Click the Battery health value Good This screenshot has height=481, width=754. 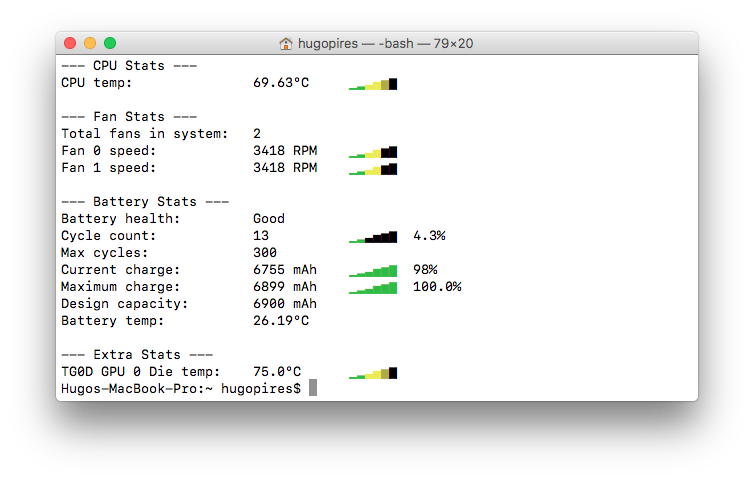(x=269, y=219)
